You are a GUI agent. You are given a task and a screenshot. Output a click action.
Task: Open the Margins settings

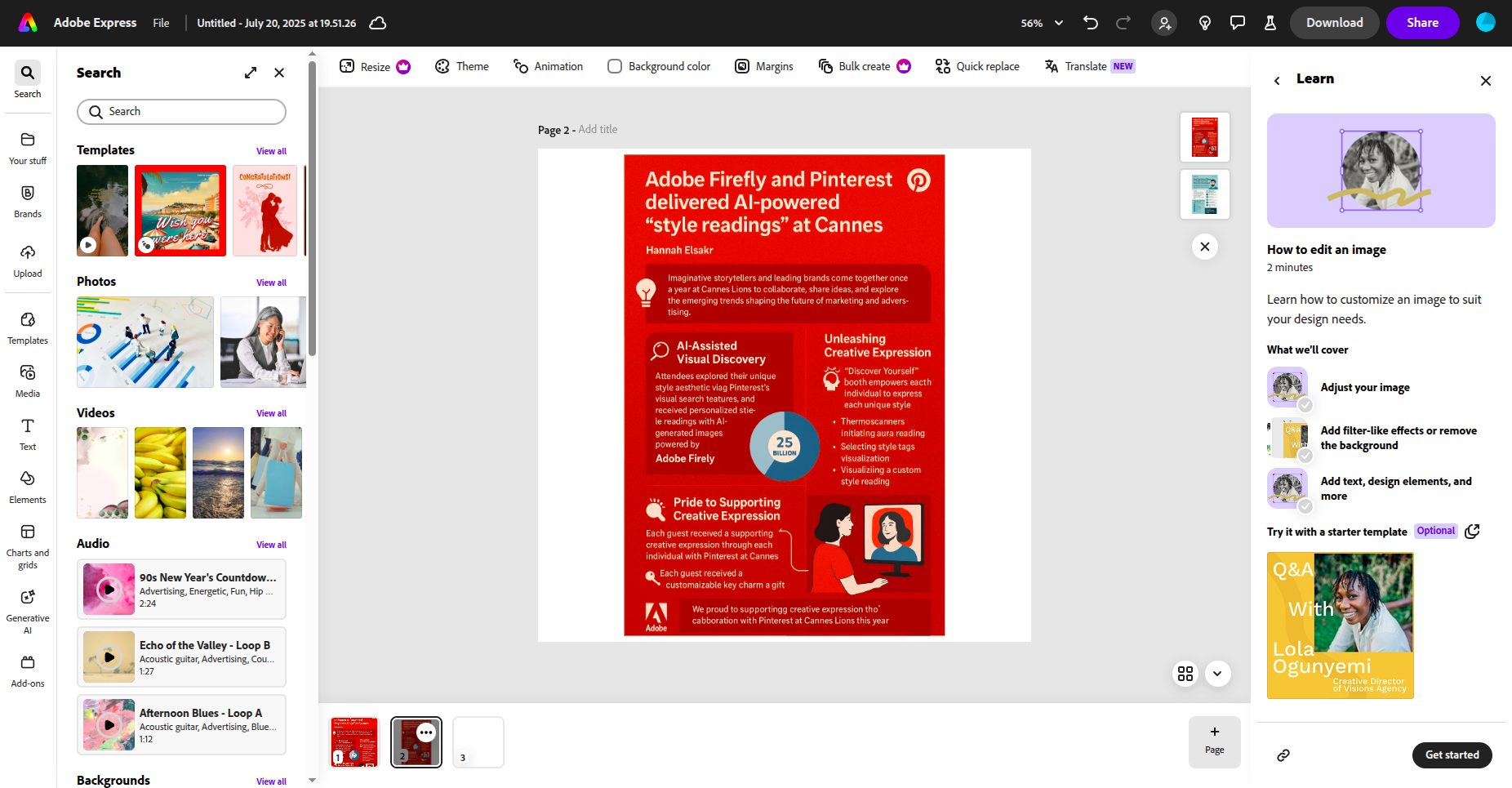[x=764, y=66]
